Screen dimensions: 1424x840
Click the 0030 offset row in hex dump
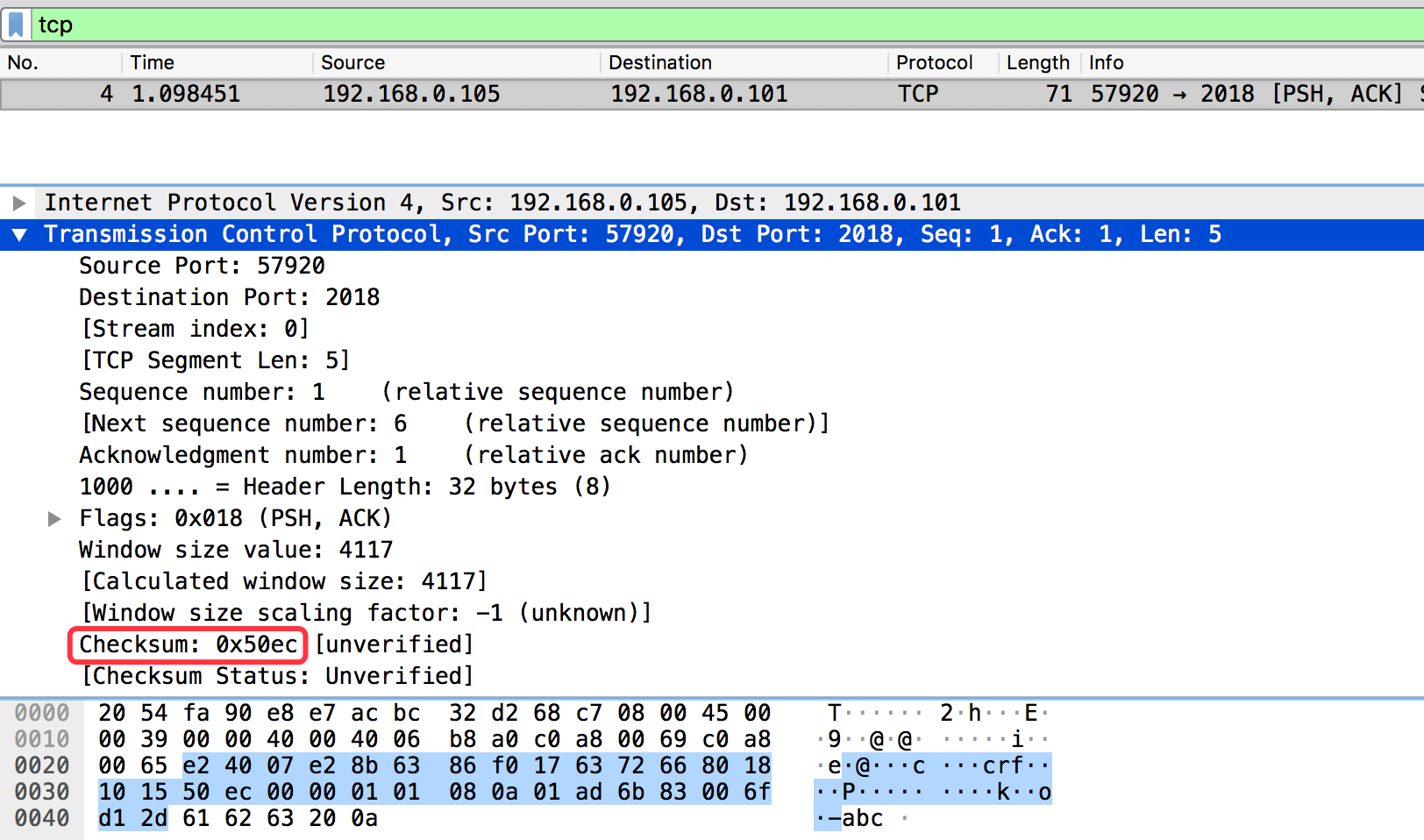[41, 792]
